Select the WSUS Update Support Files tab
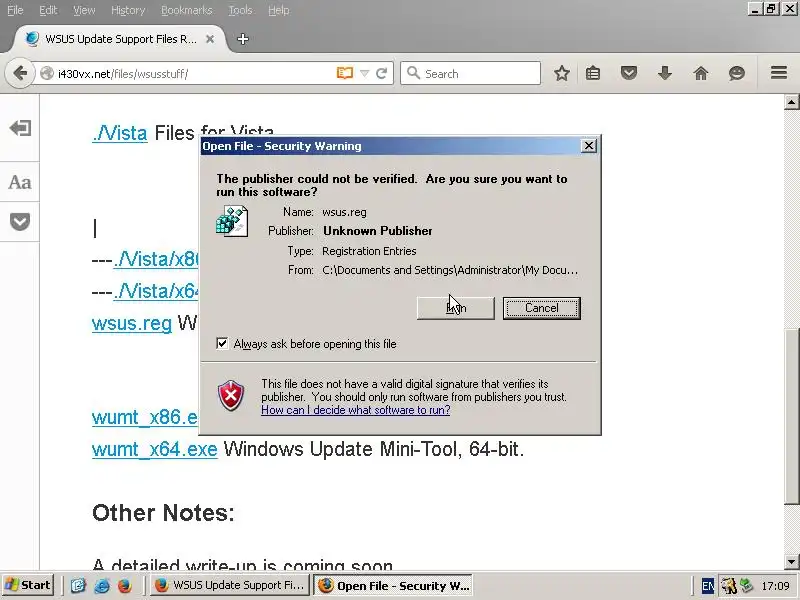This screenshot has height=600, width=800. pyautogui.click(x=120, y=39)
